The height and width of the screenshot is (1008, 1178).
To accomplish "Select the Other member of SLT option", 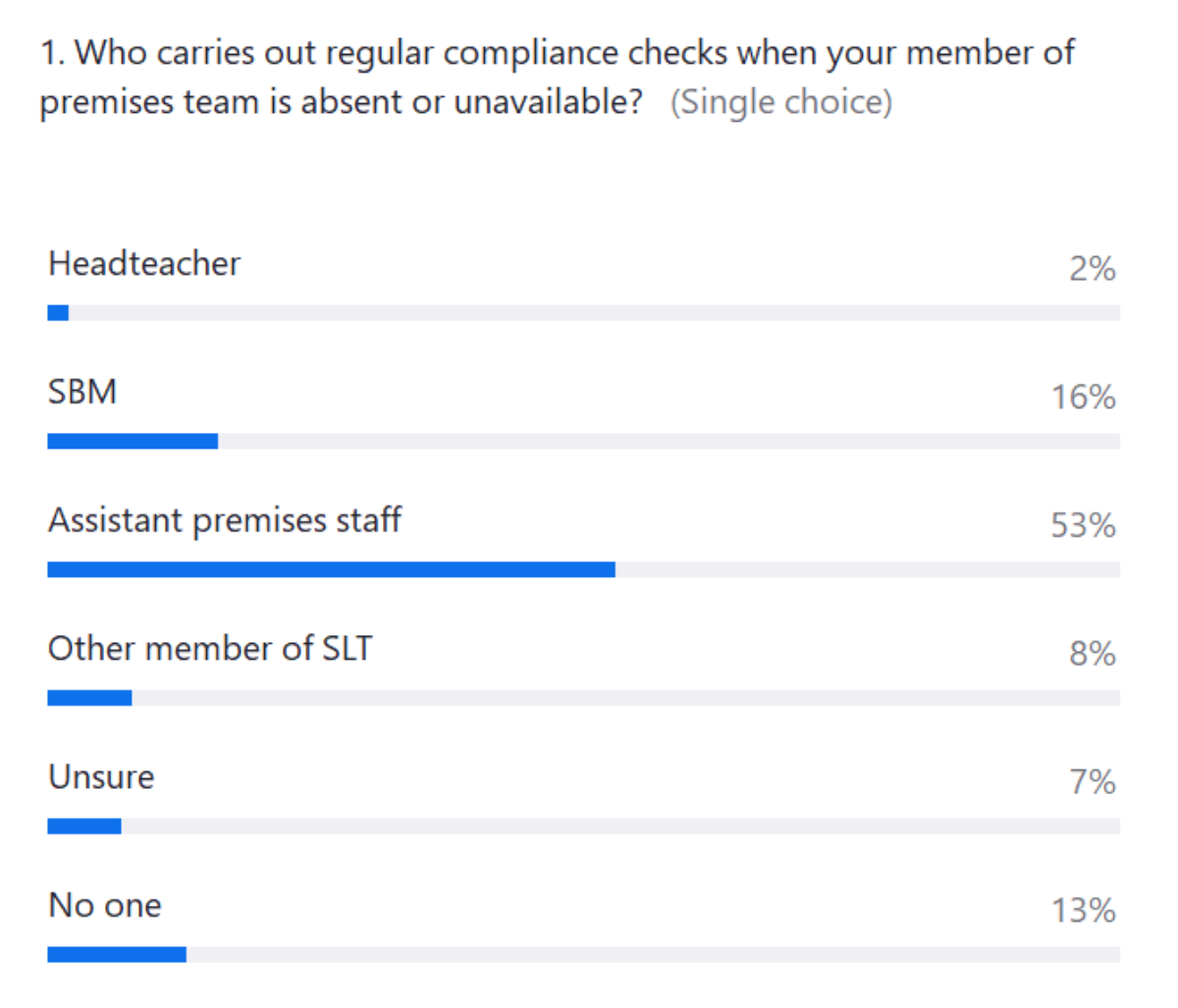I will (x=210, y=649).
